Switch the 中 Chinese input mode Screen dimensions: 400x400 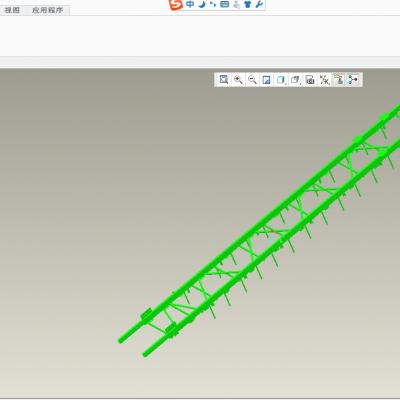pyautogui.click(x=190, y=4)
